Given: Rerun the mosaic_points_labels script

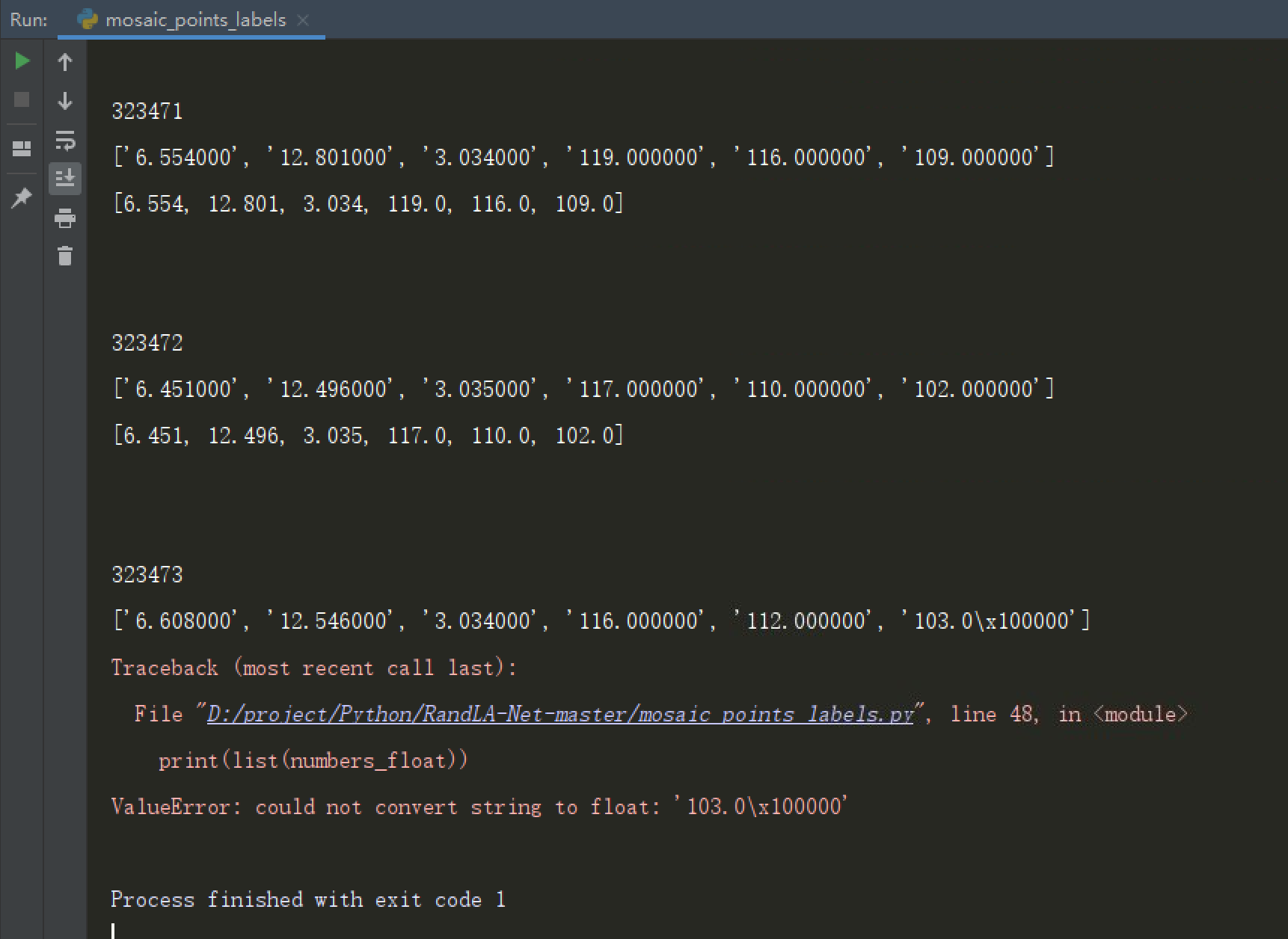Looking at the screenshot, I should tap(22, 61).
